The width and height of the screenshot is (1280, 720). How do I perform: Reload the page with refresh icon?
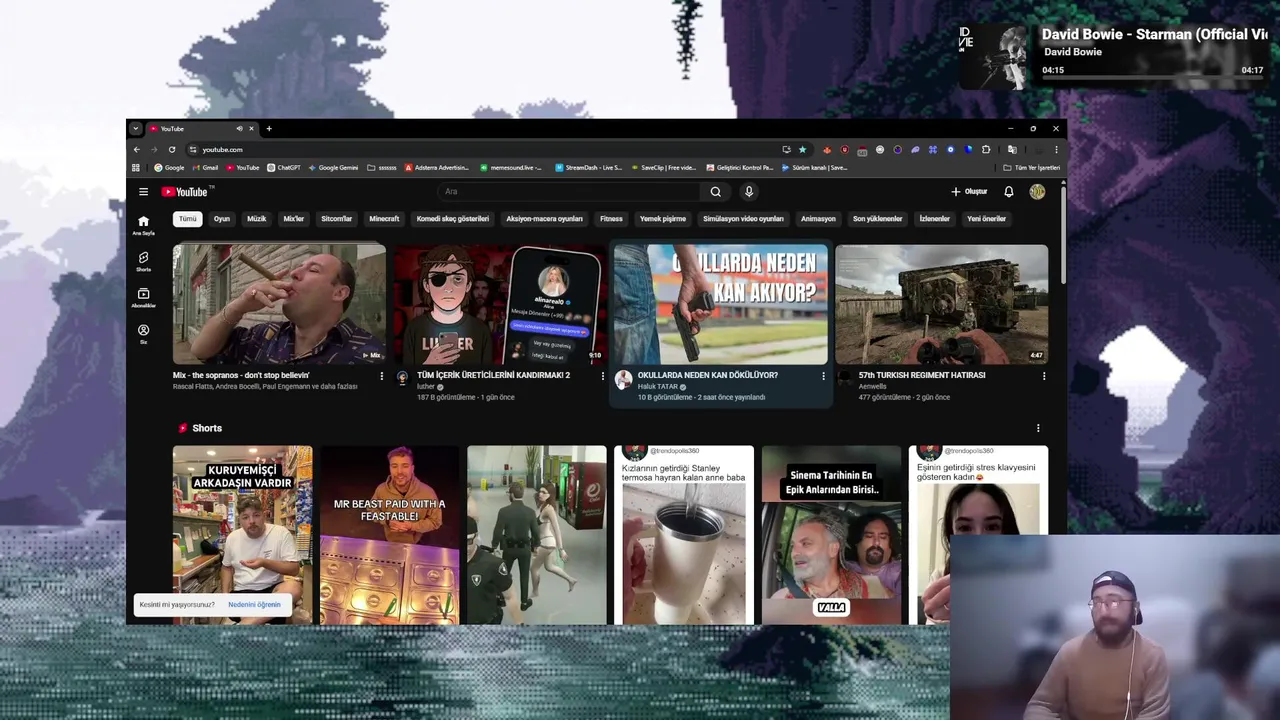pyautogui.click(x=172, y=150)
